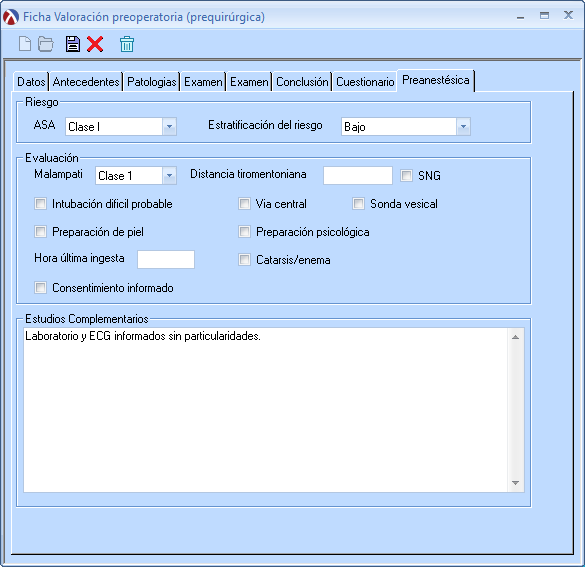Check Intubación dificil probable

coord(40,204)
